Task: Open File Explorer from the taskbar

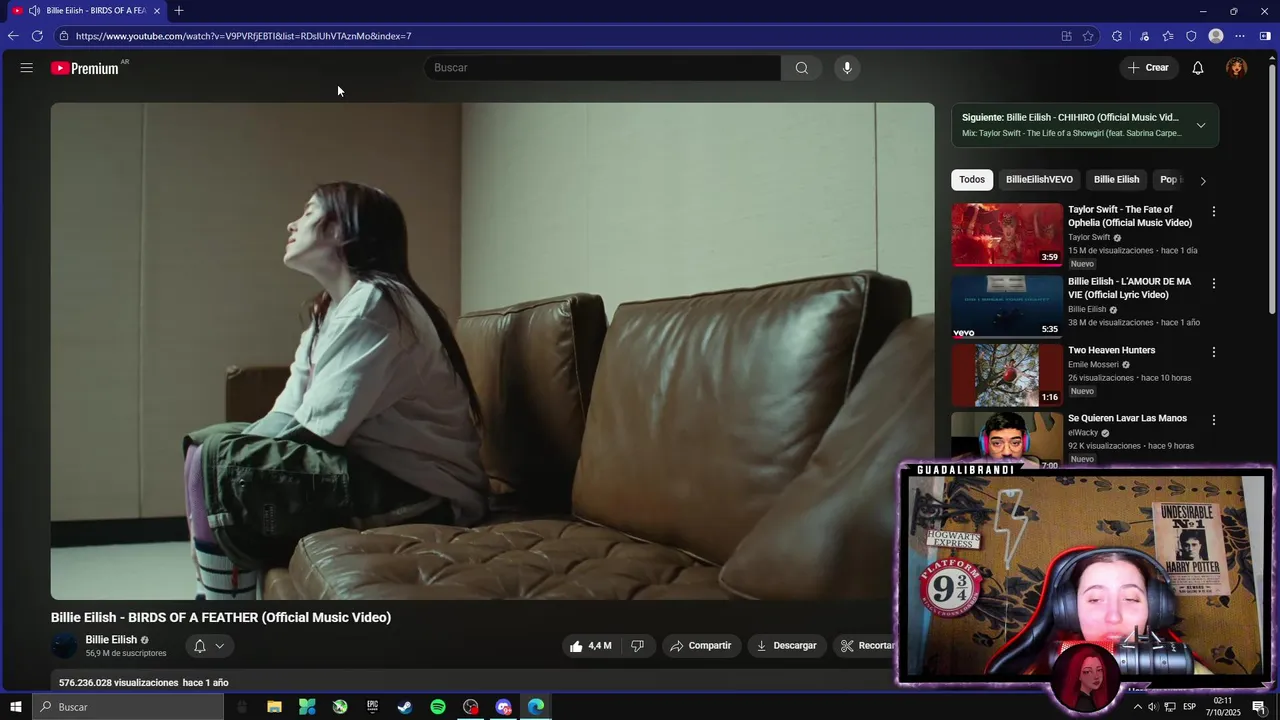Action: 274,707
